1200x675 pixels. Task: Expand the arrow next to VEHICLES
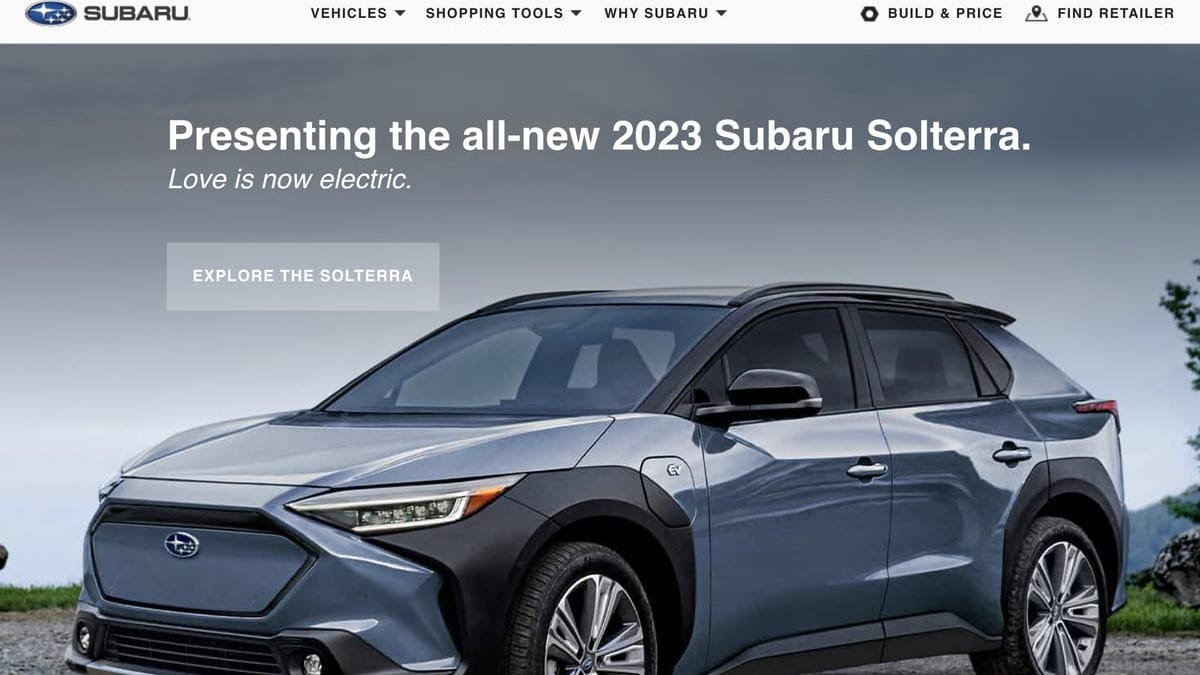tap(400, 14)
